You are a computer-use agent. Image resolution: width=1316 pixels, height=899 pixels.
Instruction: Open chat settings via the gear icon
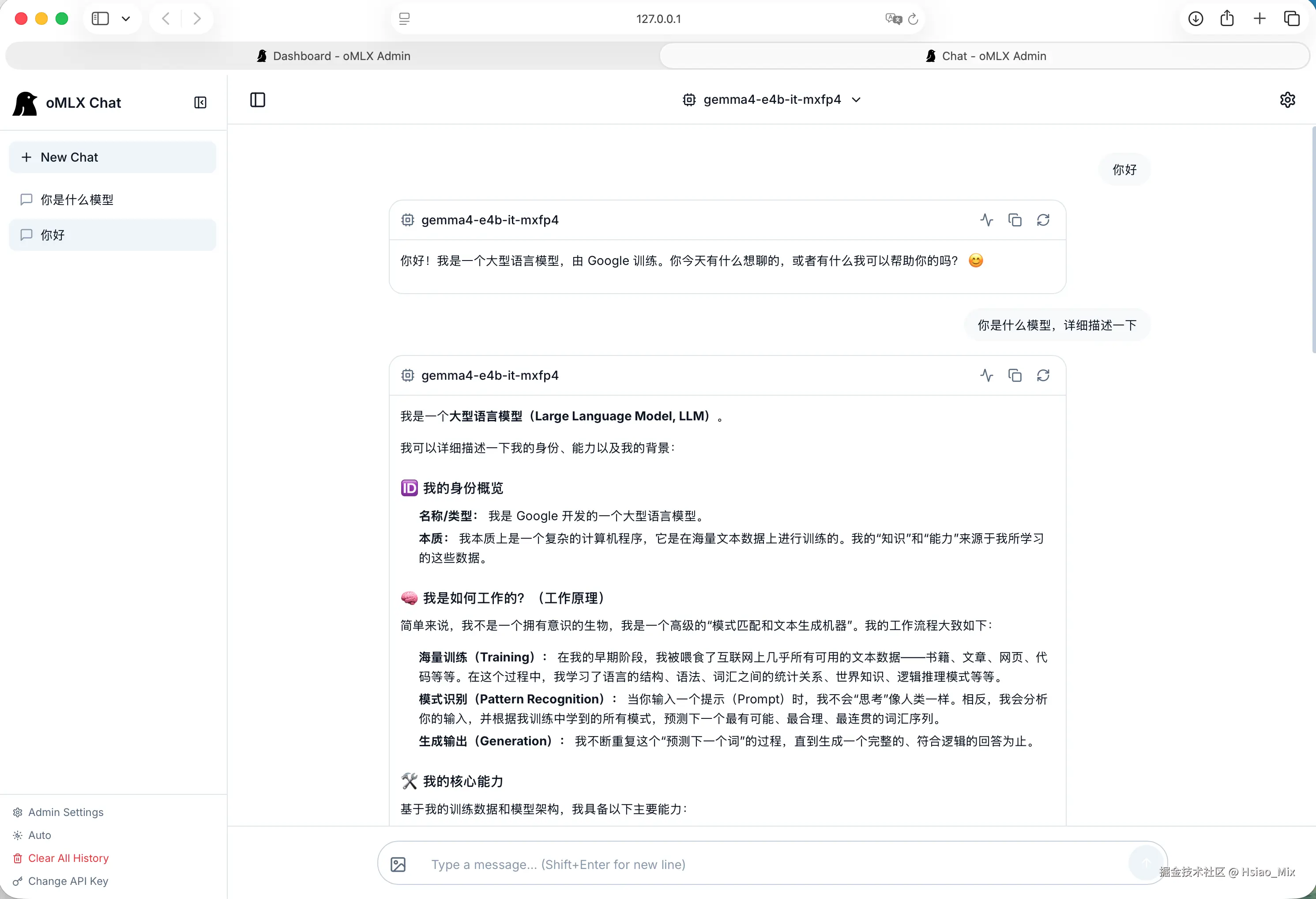pyautogui.click(x=1287, y=100)
